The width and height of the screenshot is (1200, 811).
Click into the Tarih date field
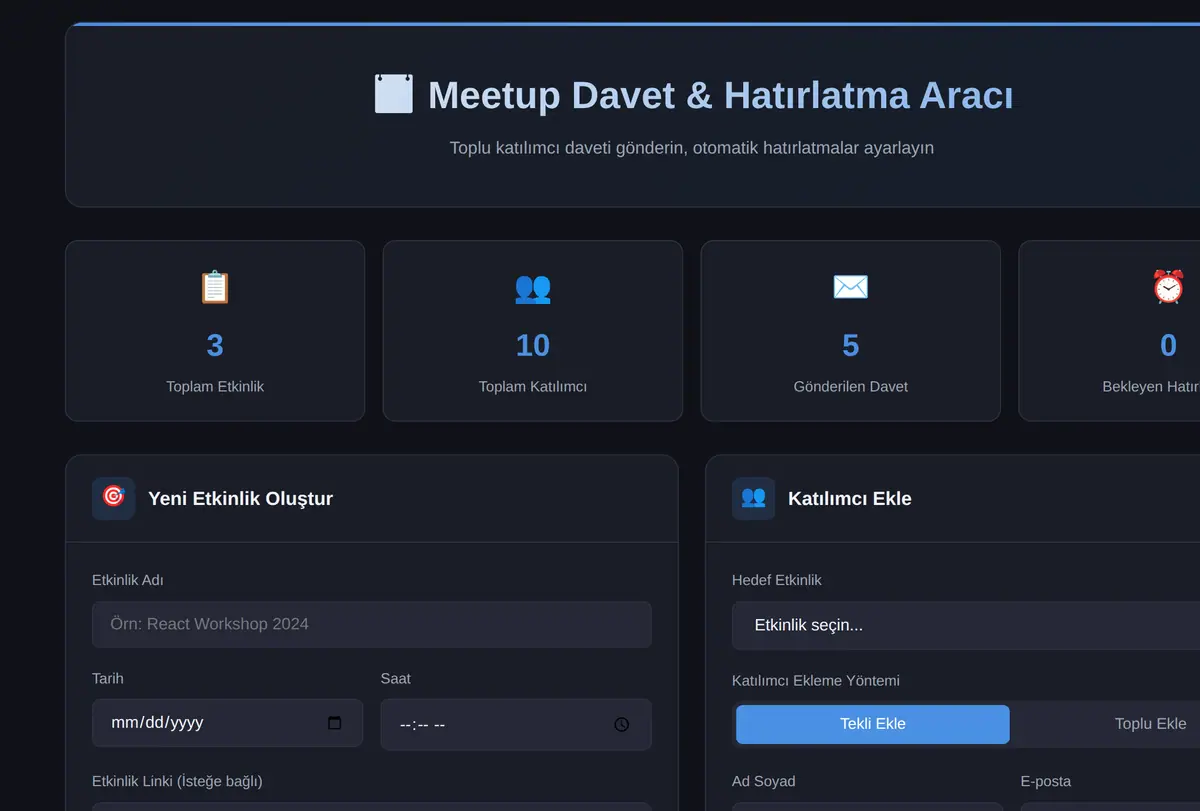(x=227, y=723)
